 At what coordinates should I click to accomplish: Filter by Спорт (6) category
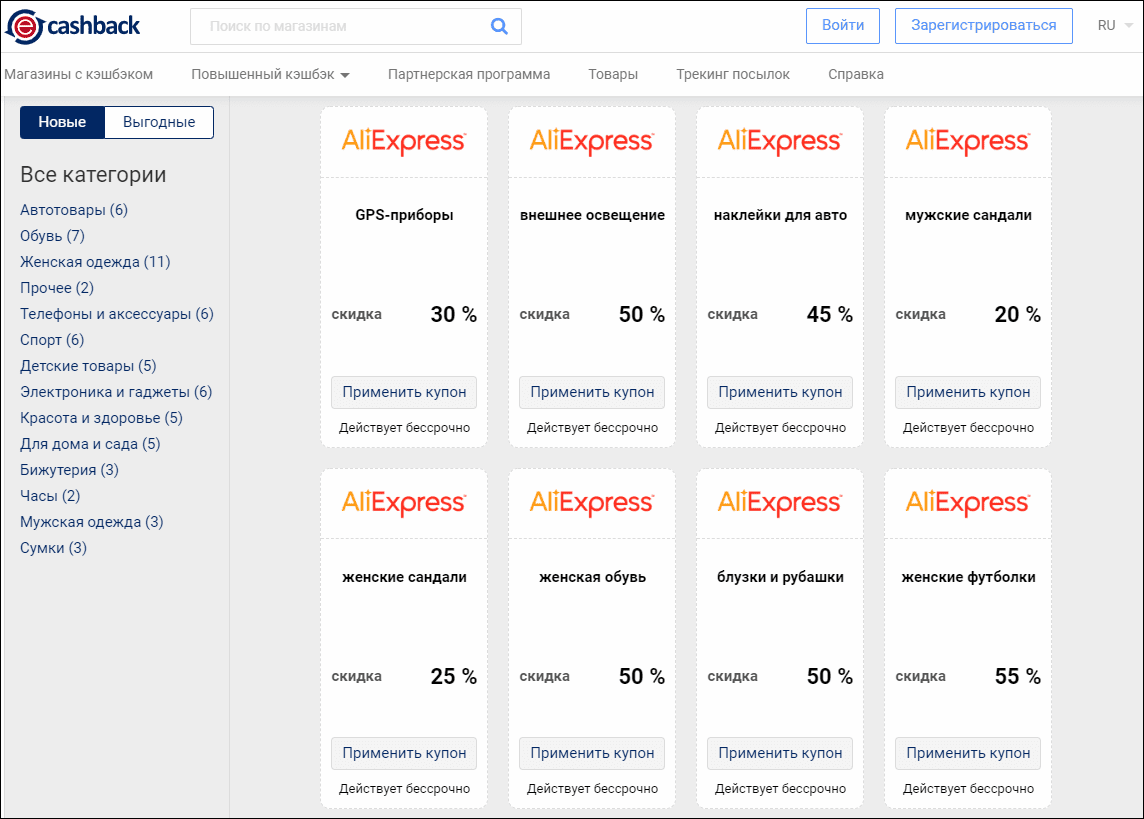(52, 340)
